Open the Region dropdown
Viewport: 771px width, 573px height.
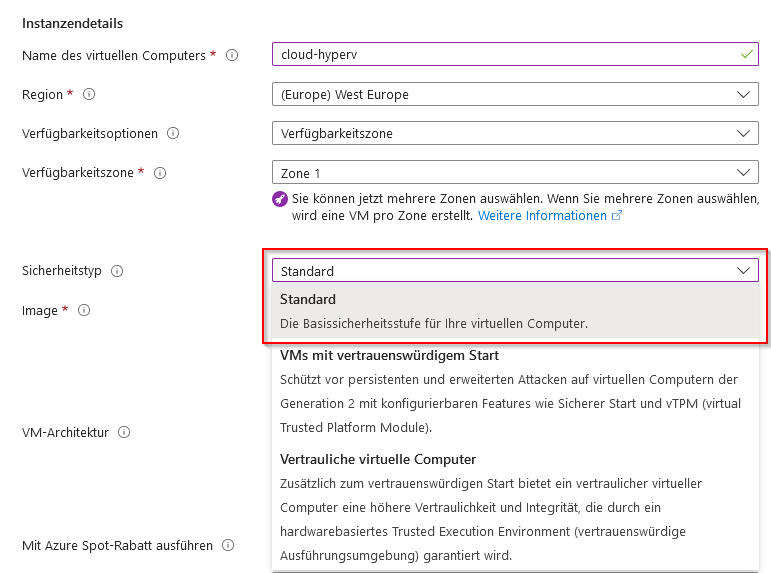(515, 94)
